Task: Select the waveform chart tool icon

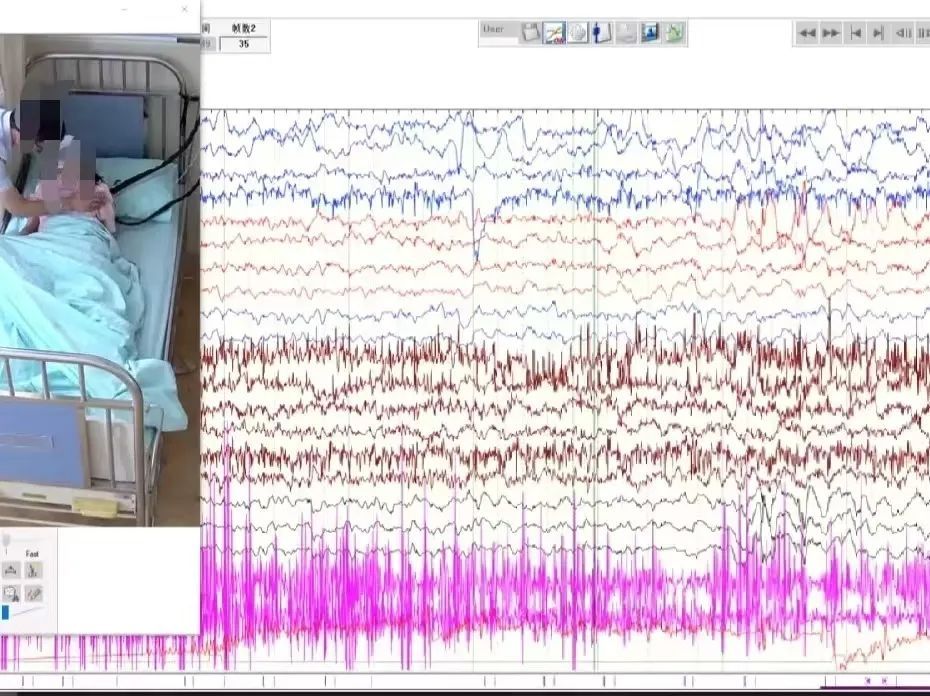Action: (554, 32)
